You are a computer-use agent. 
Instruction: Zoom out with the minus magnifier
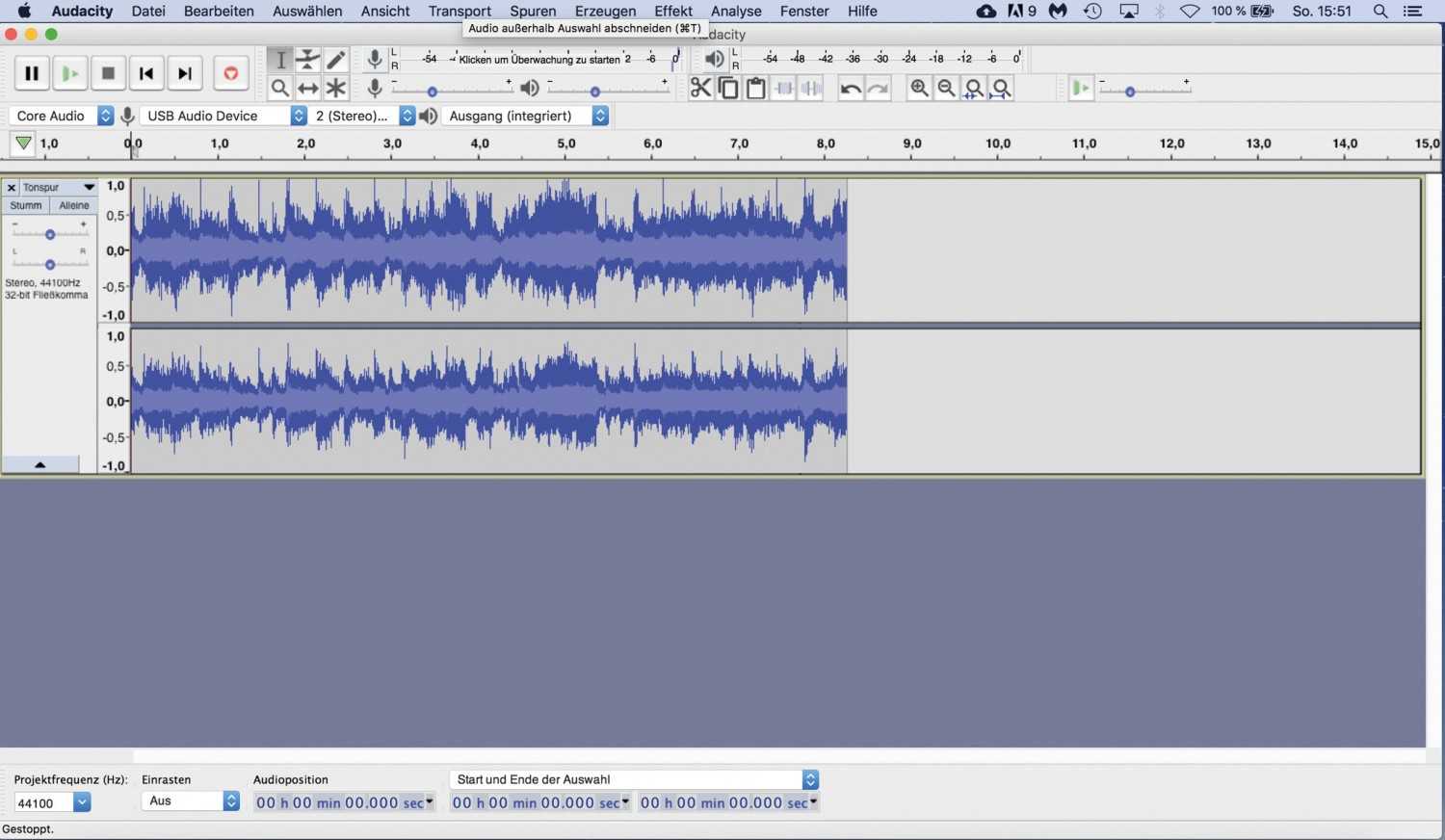(947, 89)
